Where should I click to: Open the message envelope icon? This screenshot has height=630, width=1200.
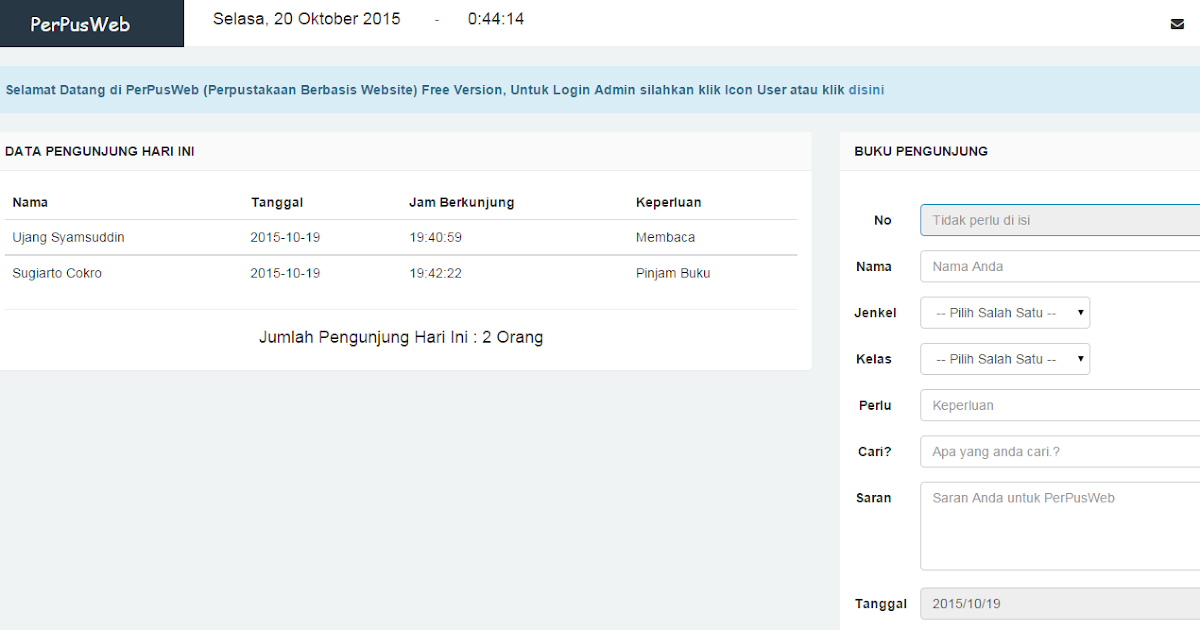click(x=1177, y=22)
